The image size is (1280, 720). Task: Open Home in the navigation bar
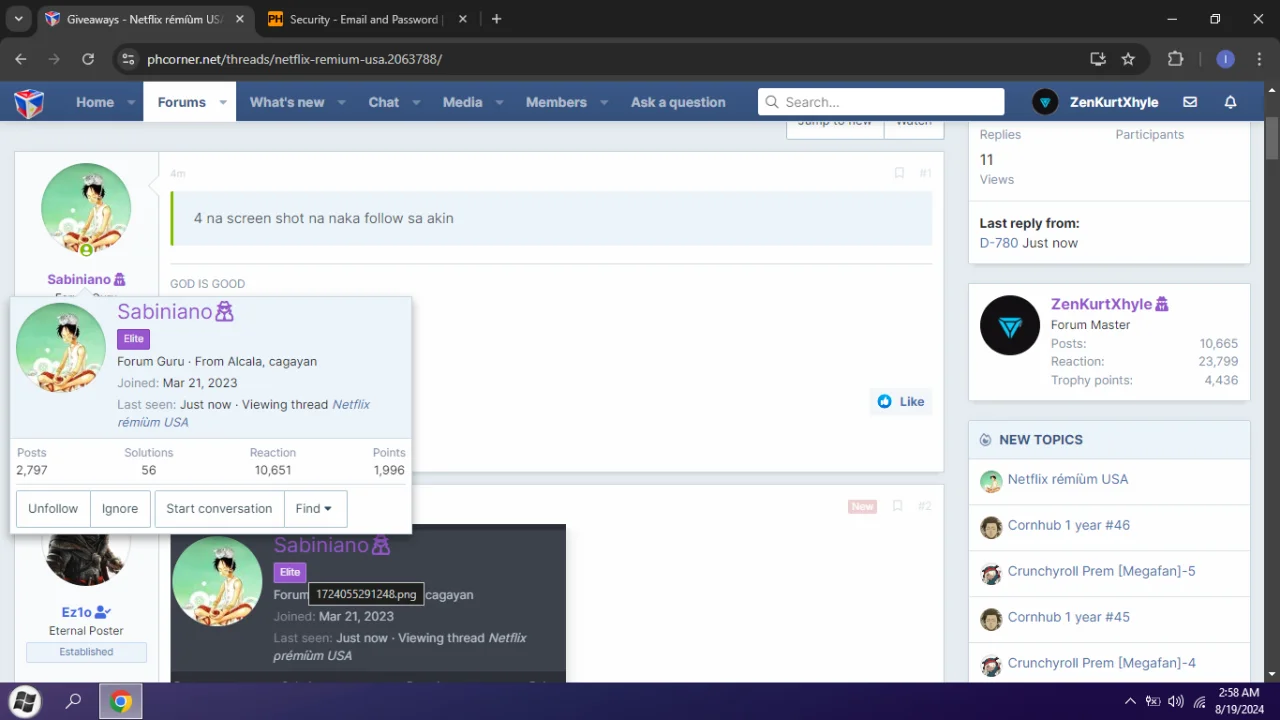tap(95, 102)
